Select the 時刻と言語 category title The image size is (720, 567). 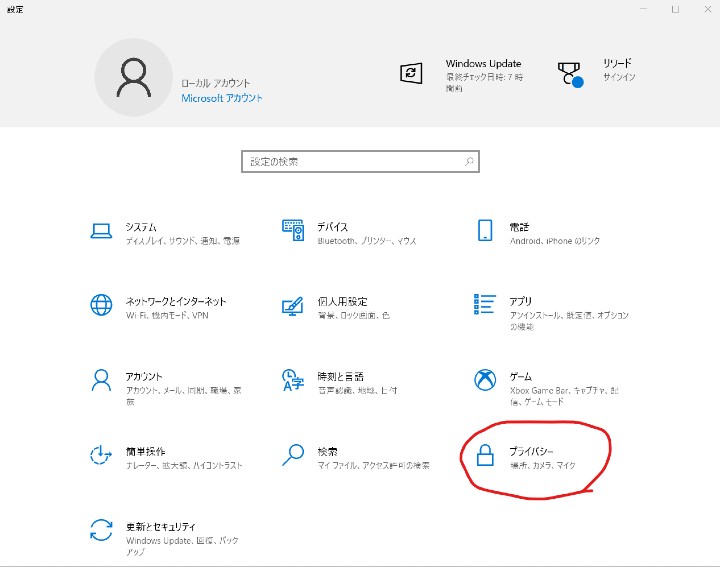341,376
